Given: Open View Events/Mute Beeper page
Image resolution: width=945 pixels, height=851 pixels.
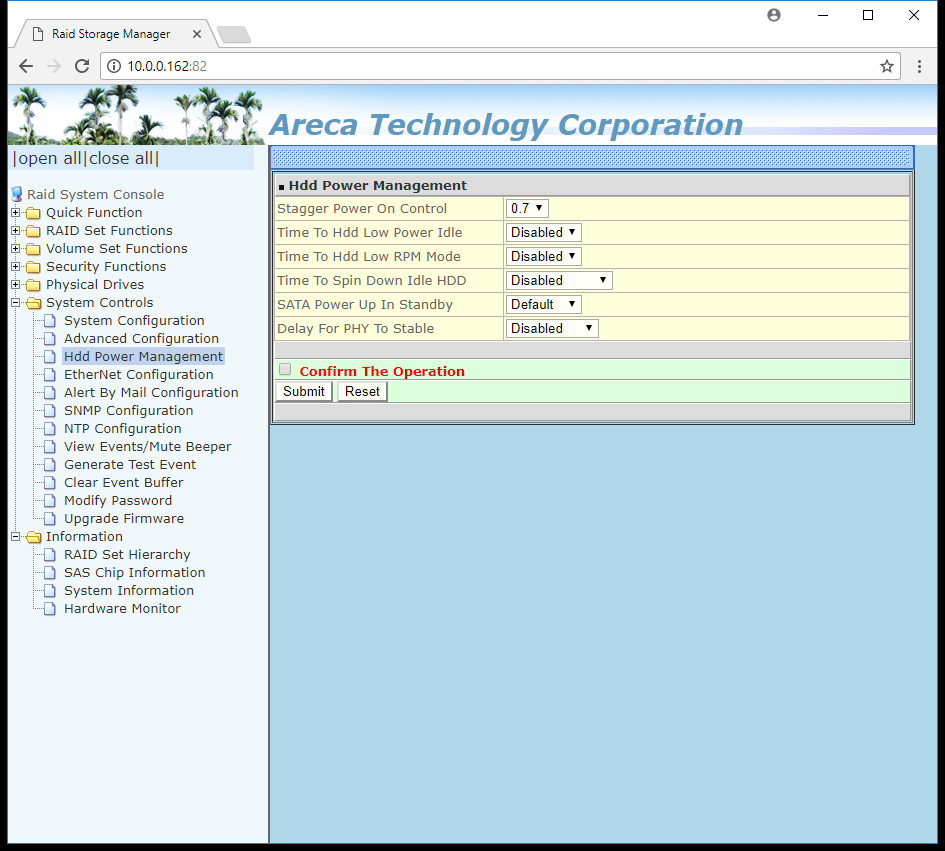Looking at the screenshot, I should [x=148, y=447].
